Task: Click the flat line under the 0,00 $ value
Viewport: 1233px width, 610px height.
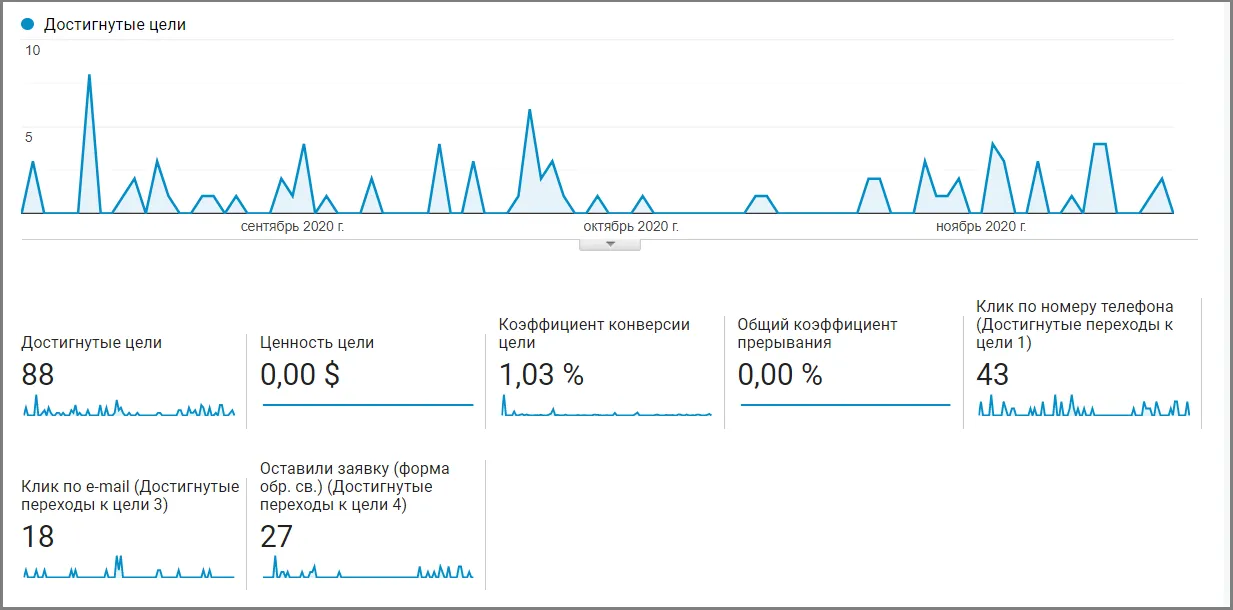Action: (367, 405)
